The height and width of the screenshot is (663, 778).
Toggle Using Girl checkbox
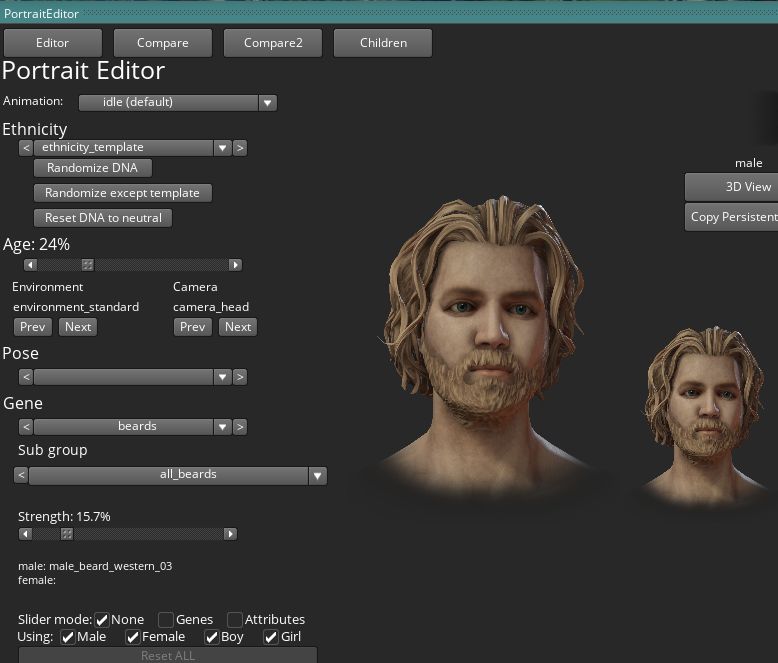(271, 637)
